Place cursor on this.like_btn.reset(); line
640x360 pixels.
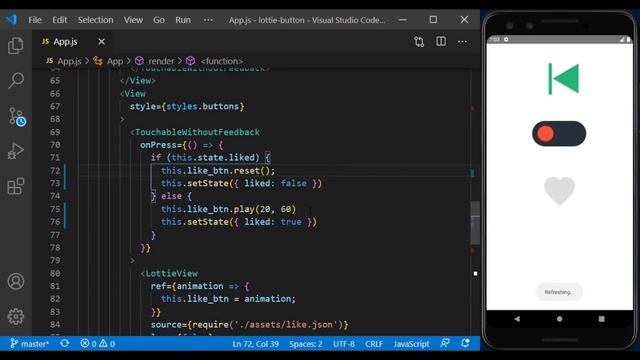coord(218,171)
